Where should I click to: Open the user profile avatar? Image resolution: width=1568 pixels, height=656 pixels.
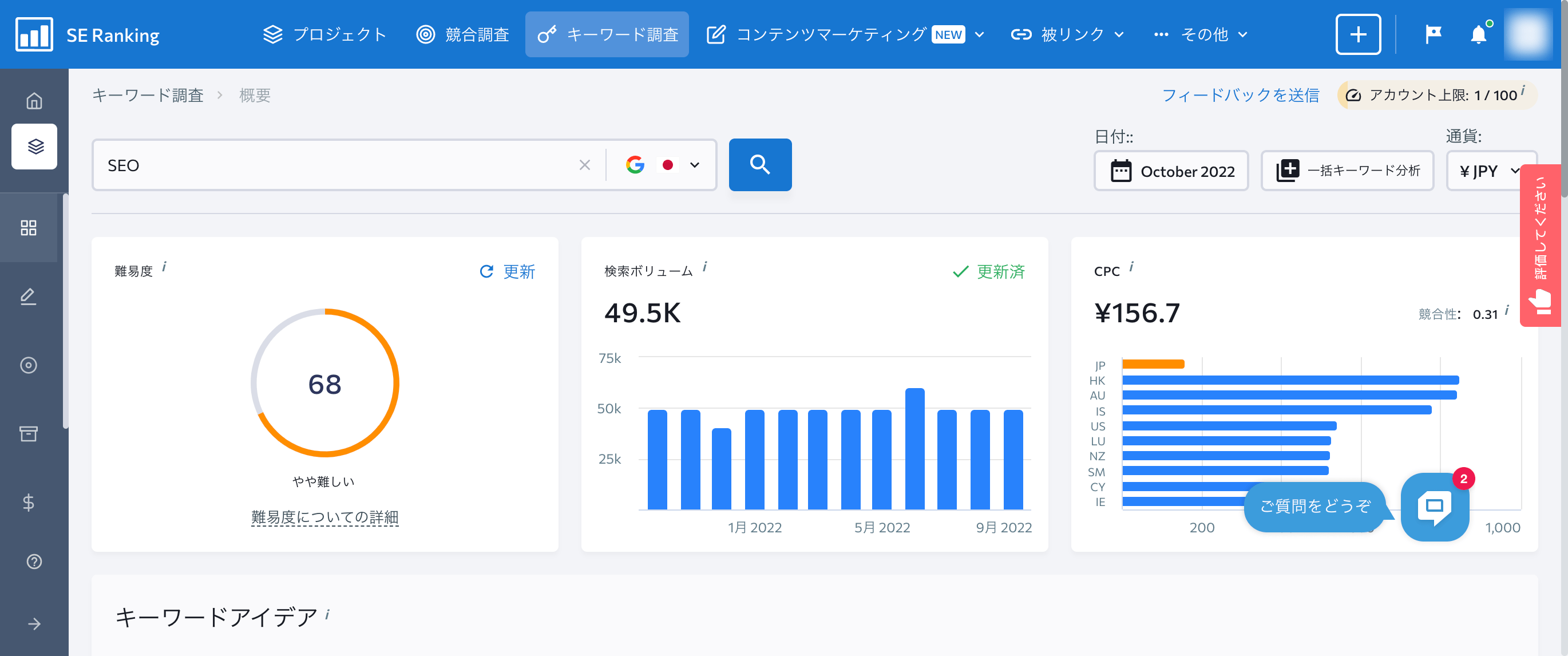coord(1529,35)
